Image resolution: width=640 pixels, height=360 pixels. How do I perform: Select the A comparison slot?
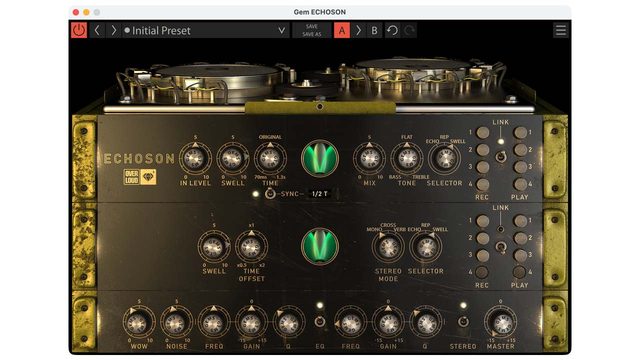point(342,30)
